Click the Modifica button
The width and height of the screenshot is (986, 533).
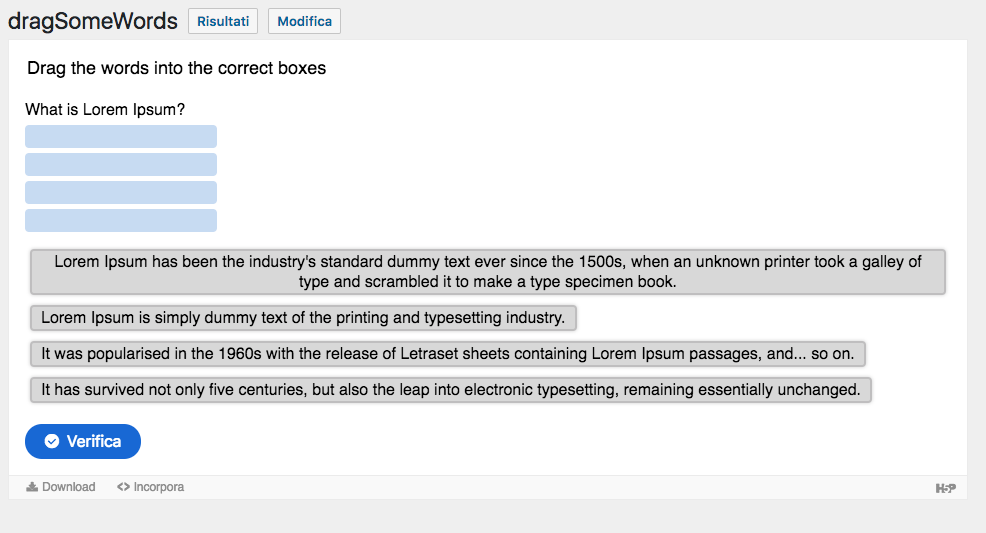304,21
